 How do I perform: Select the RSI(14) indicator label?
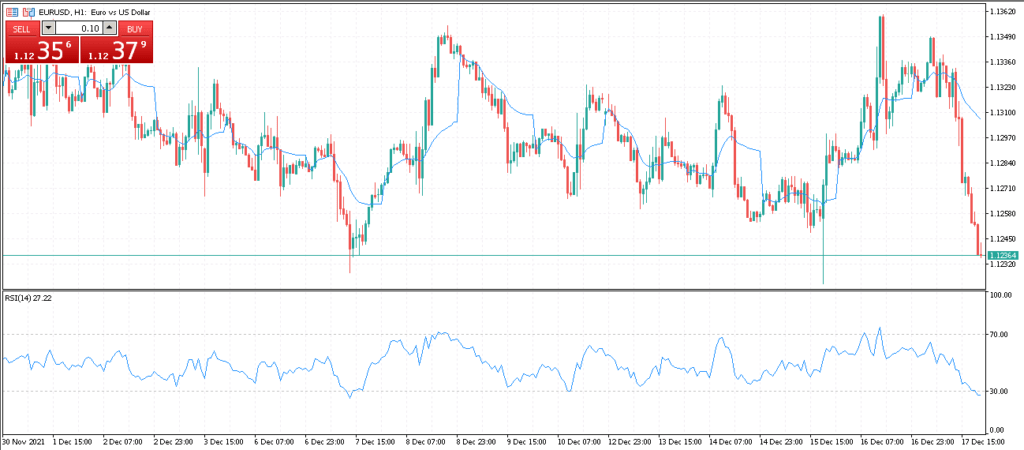click(28, 298)
